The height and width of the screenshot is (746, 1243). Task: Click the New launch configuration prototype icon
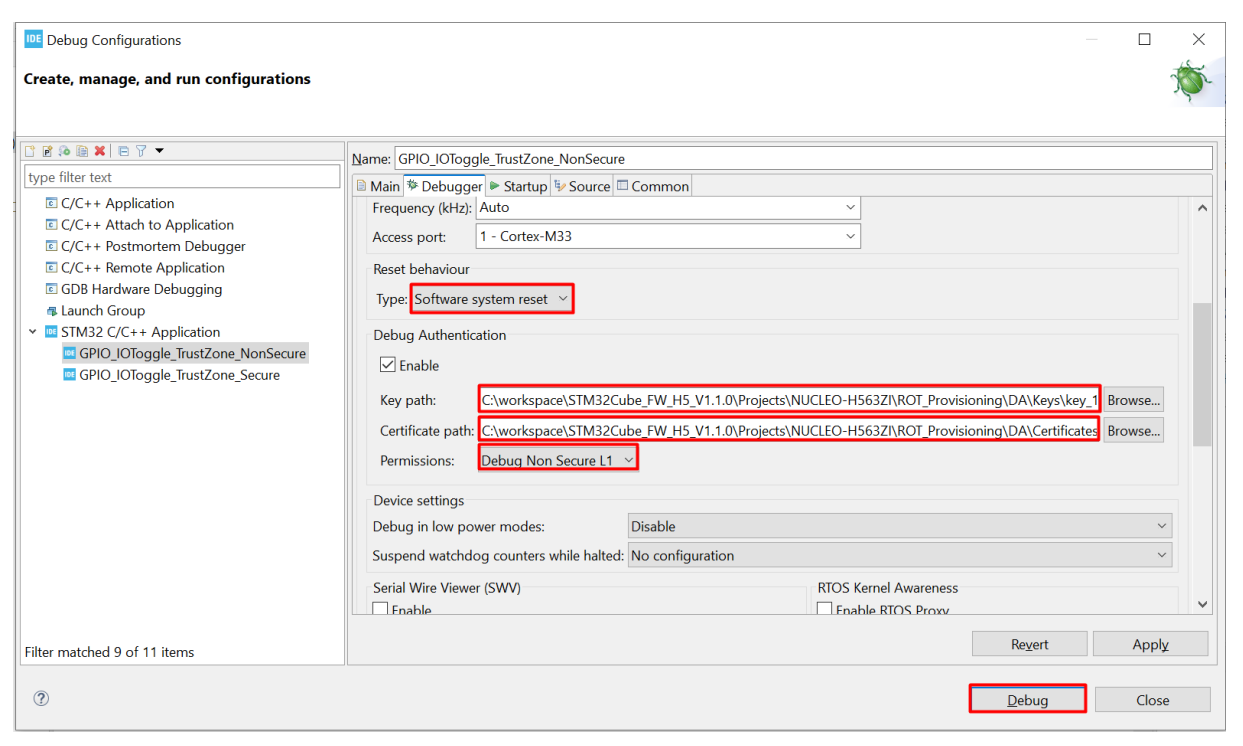[47, 151]
